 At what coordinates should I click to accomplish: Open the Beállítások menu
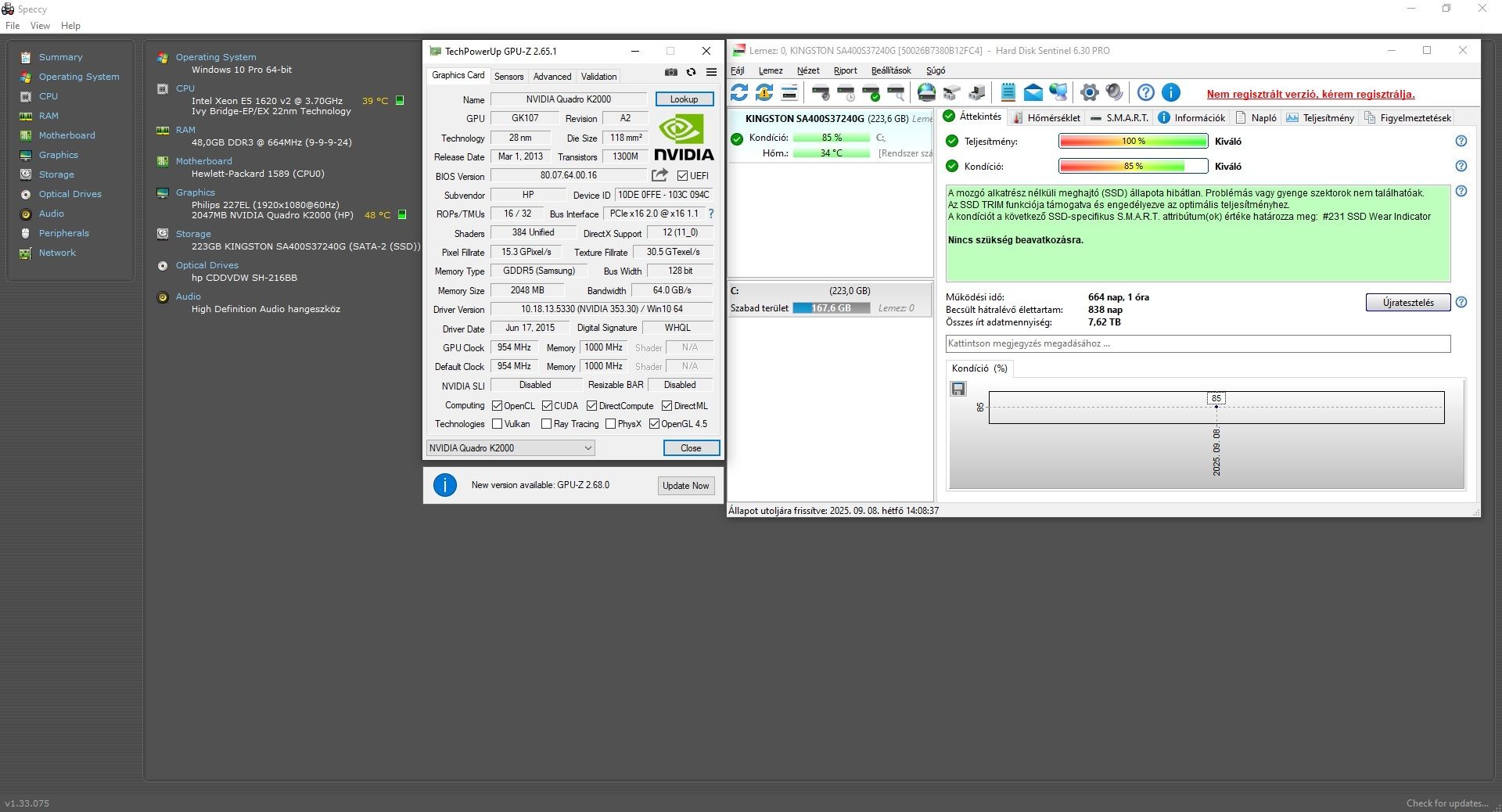891,70
